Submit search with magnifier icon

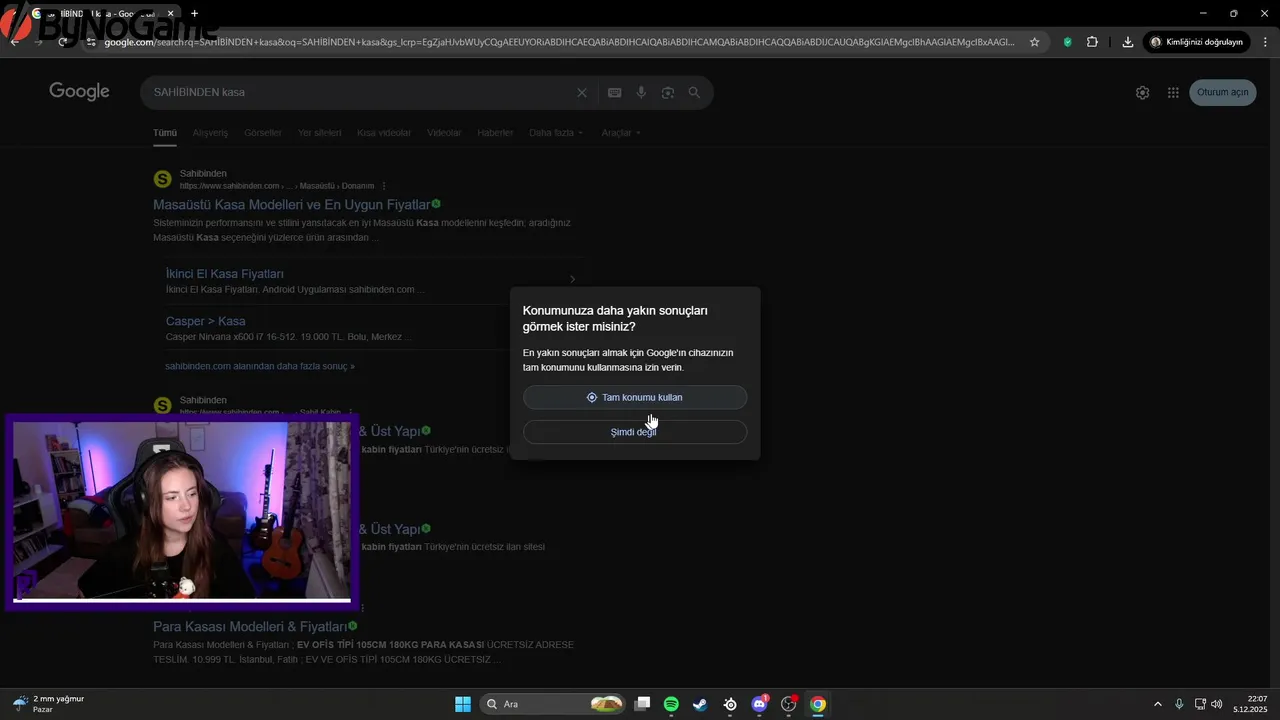[x=694, y=92]
